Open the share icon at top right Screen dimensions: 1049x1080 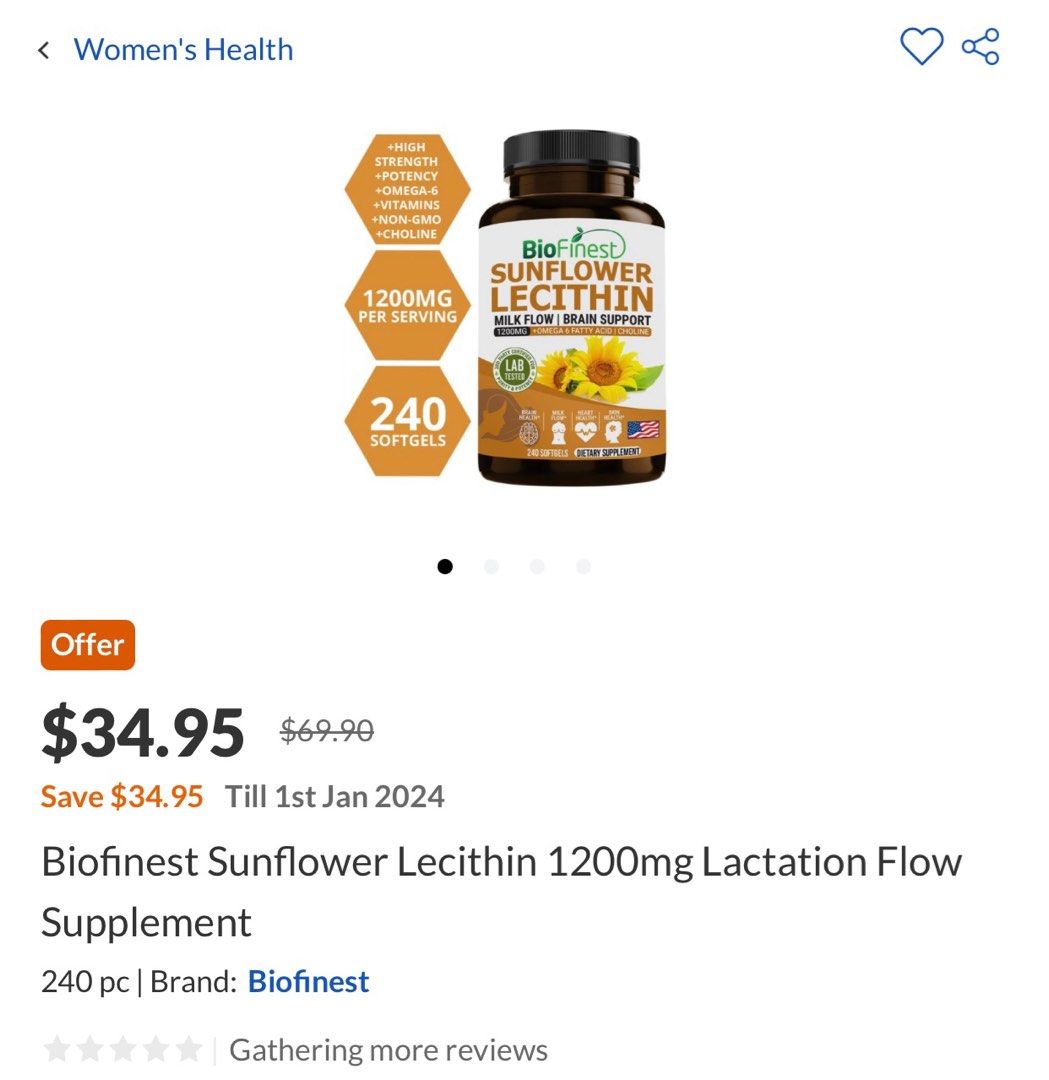[980, 44]
